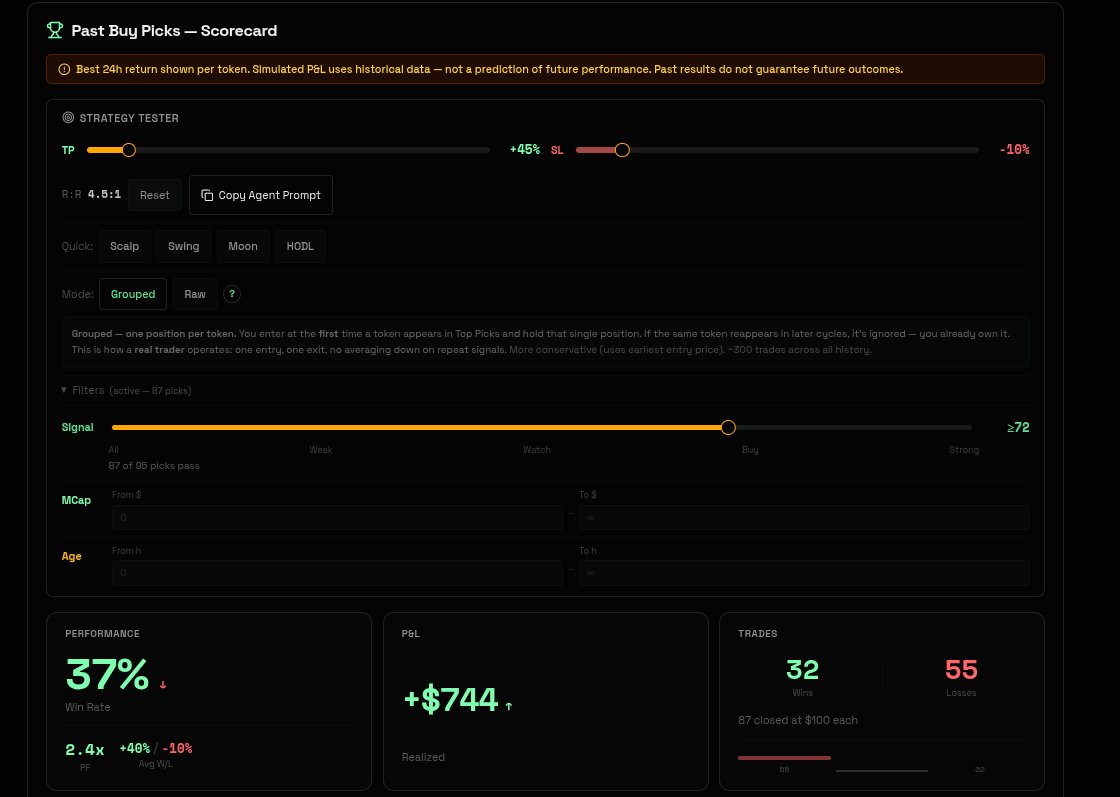The height and width of the screenshot is (797, 1120).
Task: Click the copy icon in Copy Agent Prompt
Action: pos(207,195)
